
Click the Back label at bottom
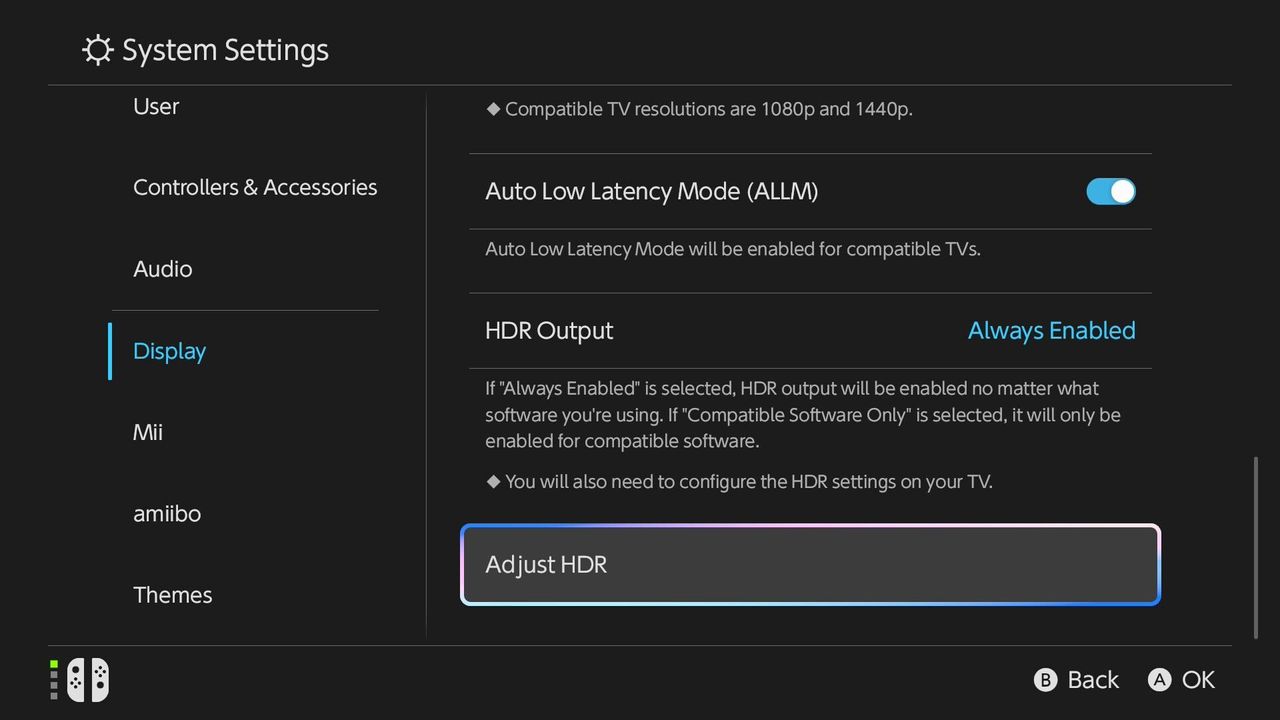click(x=1093, y=680)
